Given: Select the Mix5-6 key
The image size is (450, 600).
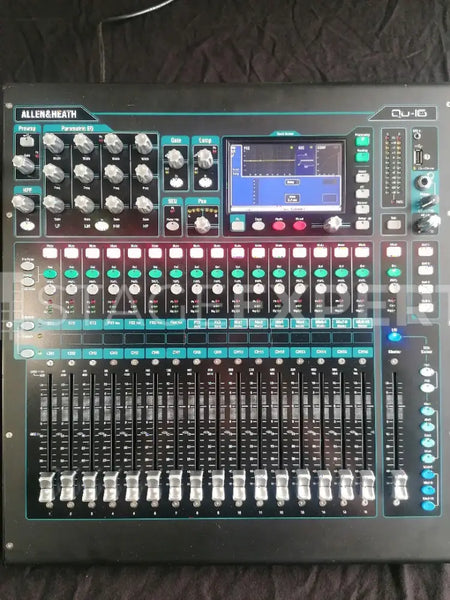Looking at the screenshot, I should (428, 474).
